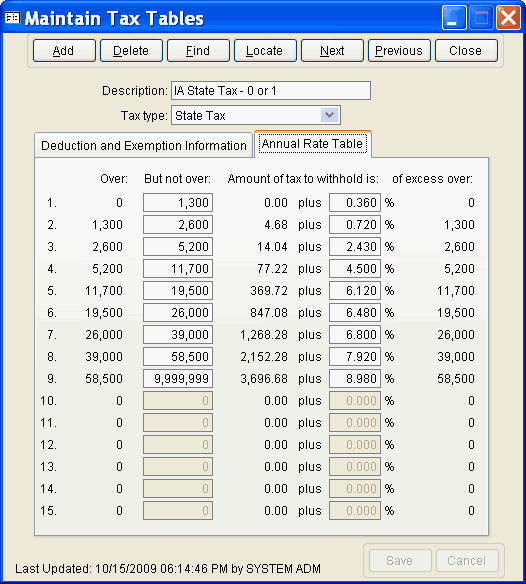Click the 'But not over:' column header

[177, 179]
